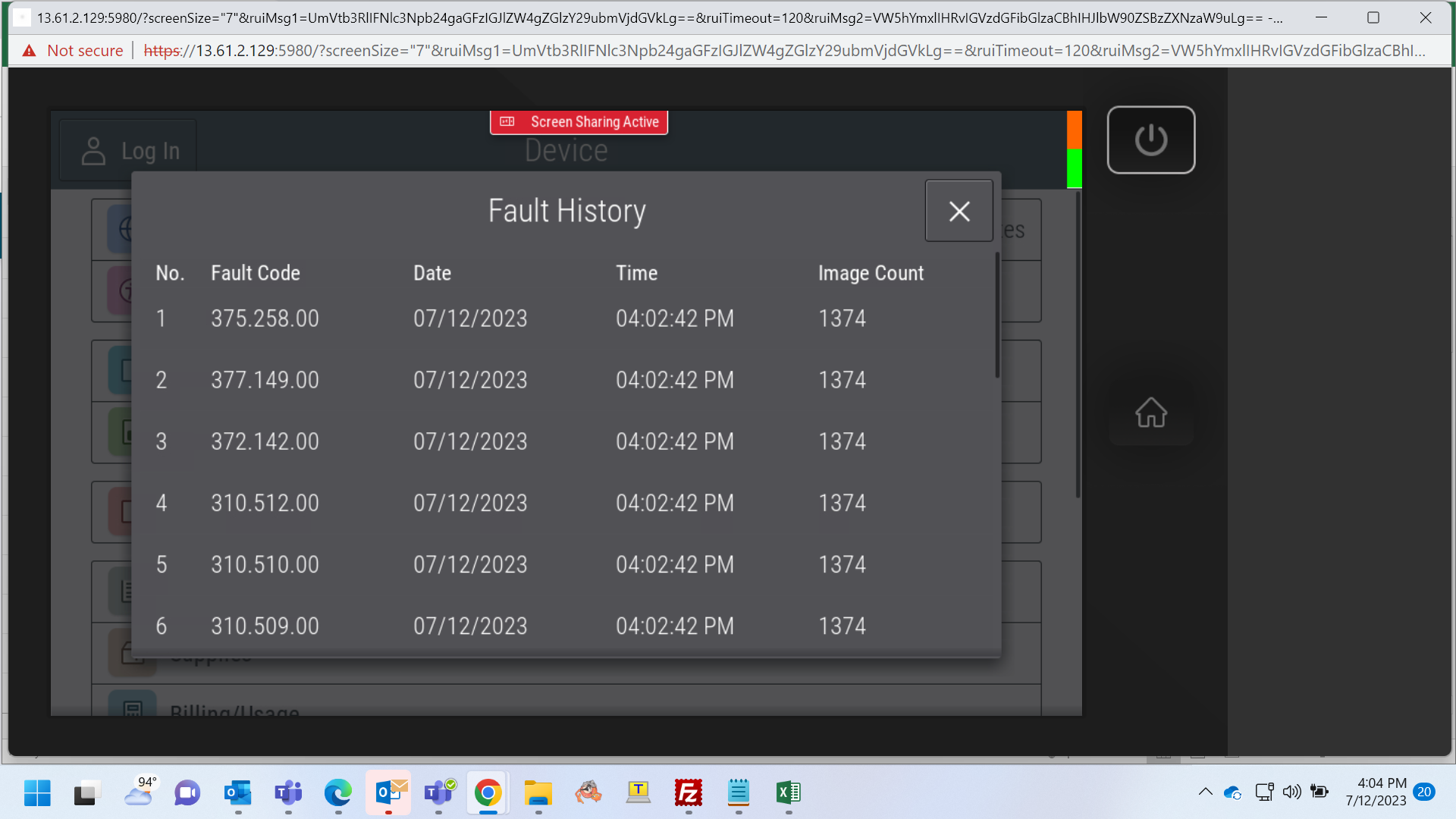Click the power button icon
The height and width of the screenshot is (819, 1456).
1150,140
